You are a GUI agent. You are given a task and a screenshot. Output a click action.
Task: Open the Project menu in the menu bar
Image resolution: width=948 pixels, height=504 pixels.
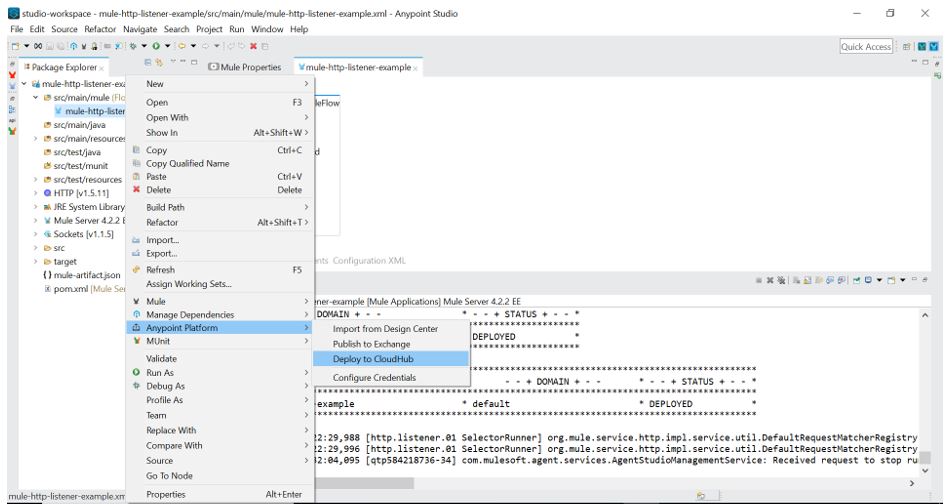coord(209,29)
